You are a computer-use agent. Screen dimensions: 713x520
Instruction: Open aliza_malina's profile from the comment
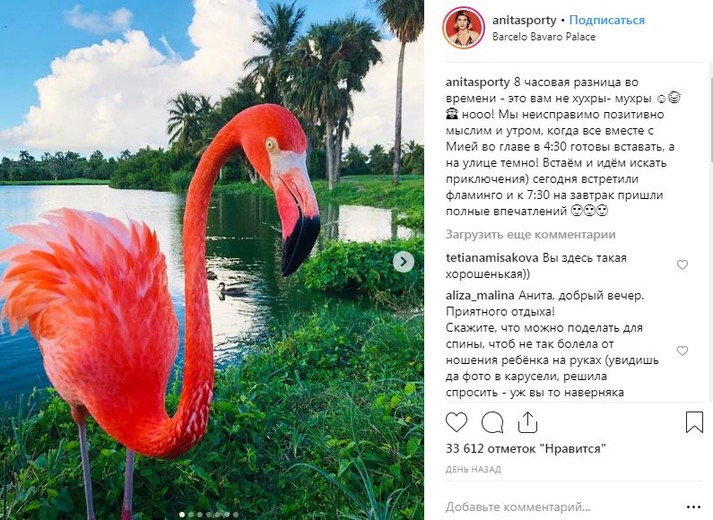click(x=480, y=296)
